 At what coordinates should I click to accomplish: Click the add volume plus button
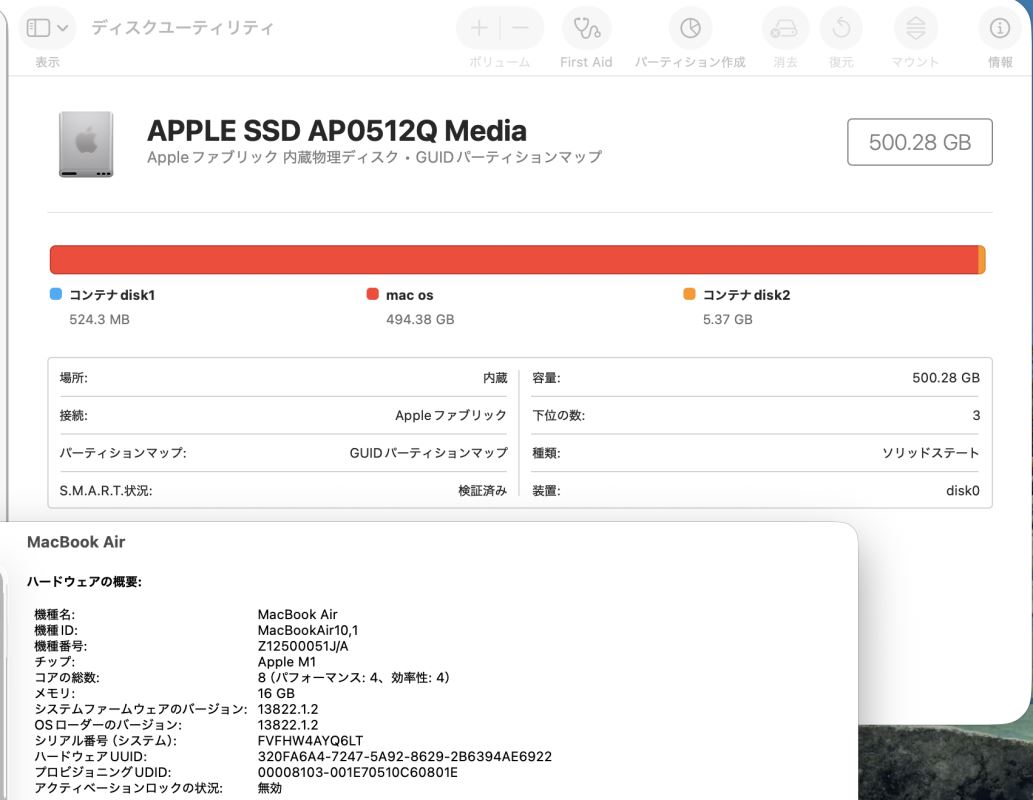479,28
